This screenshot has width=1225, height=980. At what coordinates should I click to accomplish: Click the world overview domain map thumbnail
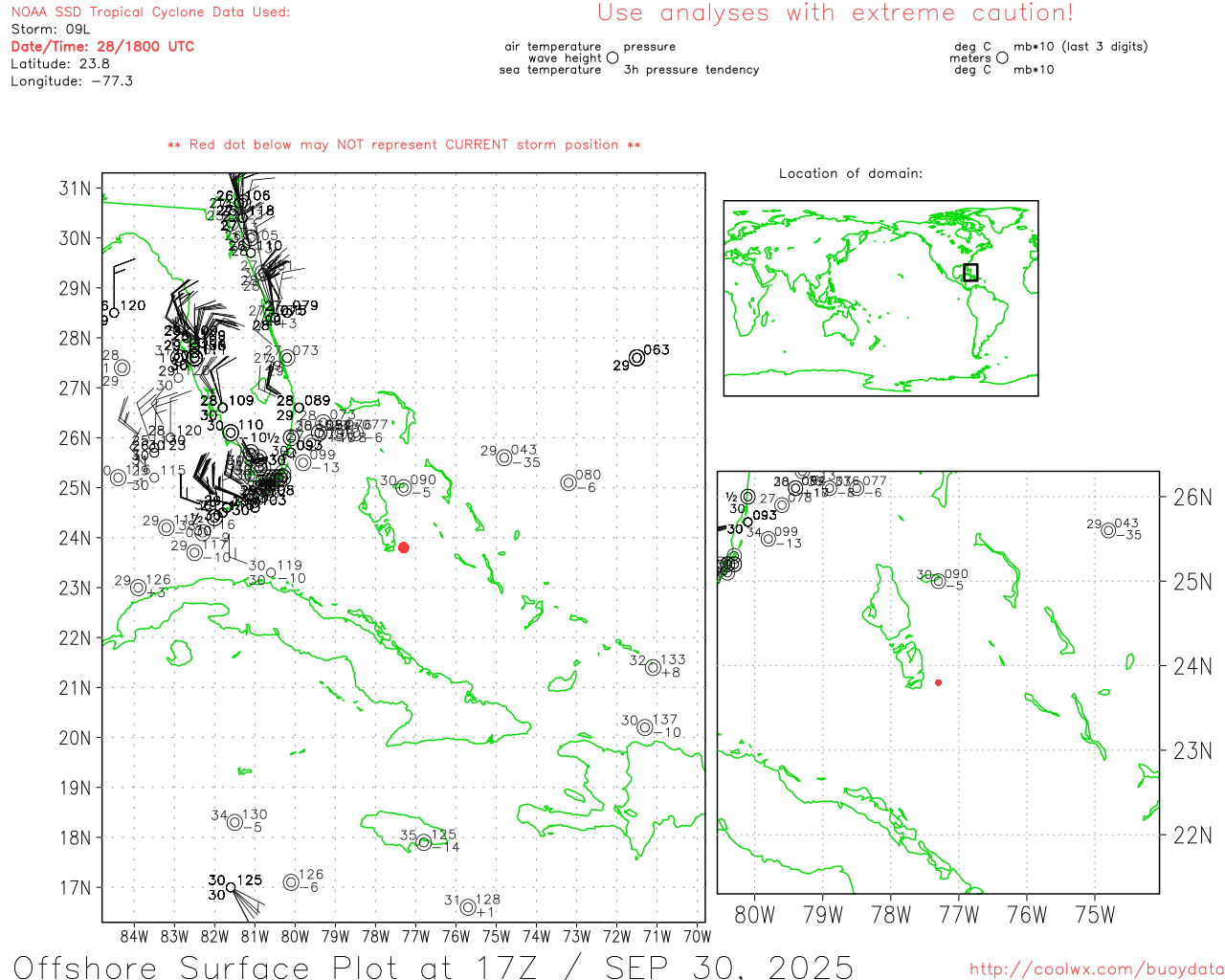click(x=880, y=298)
